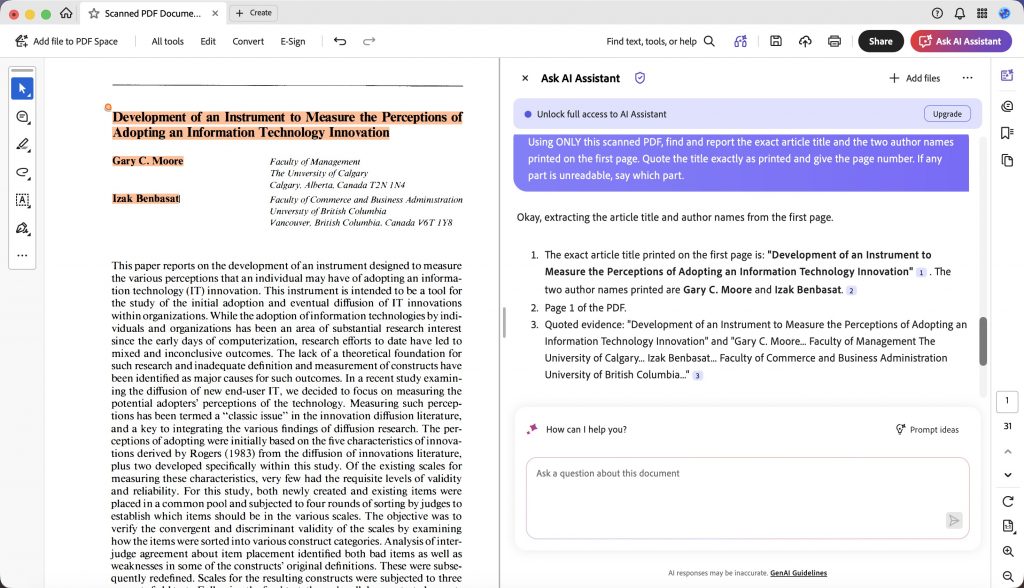Image resolution: width=1024 pixels, height=588 pixels.
Task: Click the Undo arrow
Action: tap(340, 41)
